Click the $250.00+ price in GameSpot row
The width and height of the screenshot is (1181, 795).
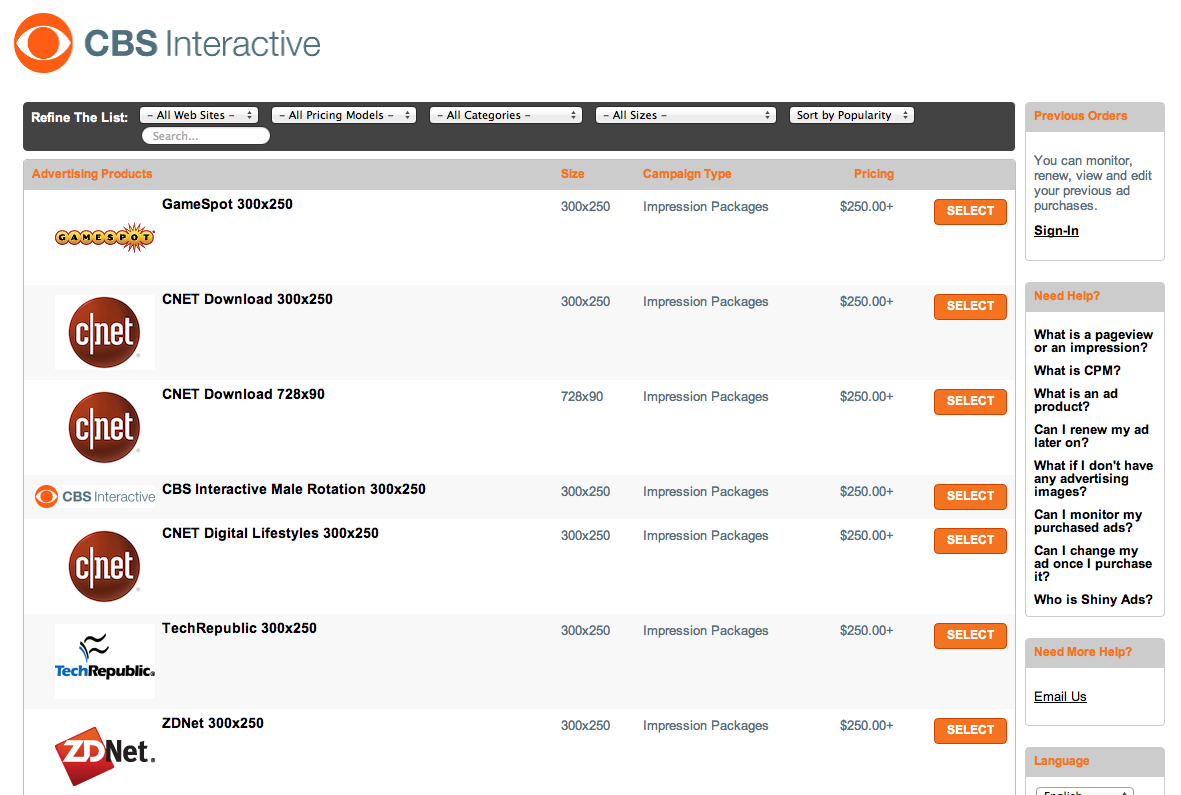867,207
